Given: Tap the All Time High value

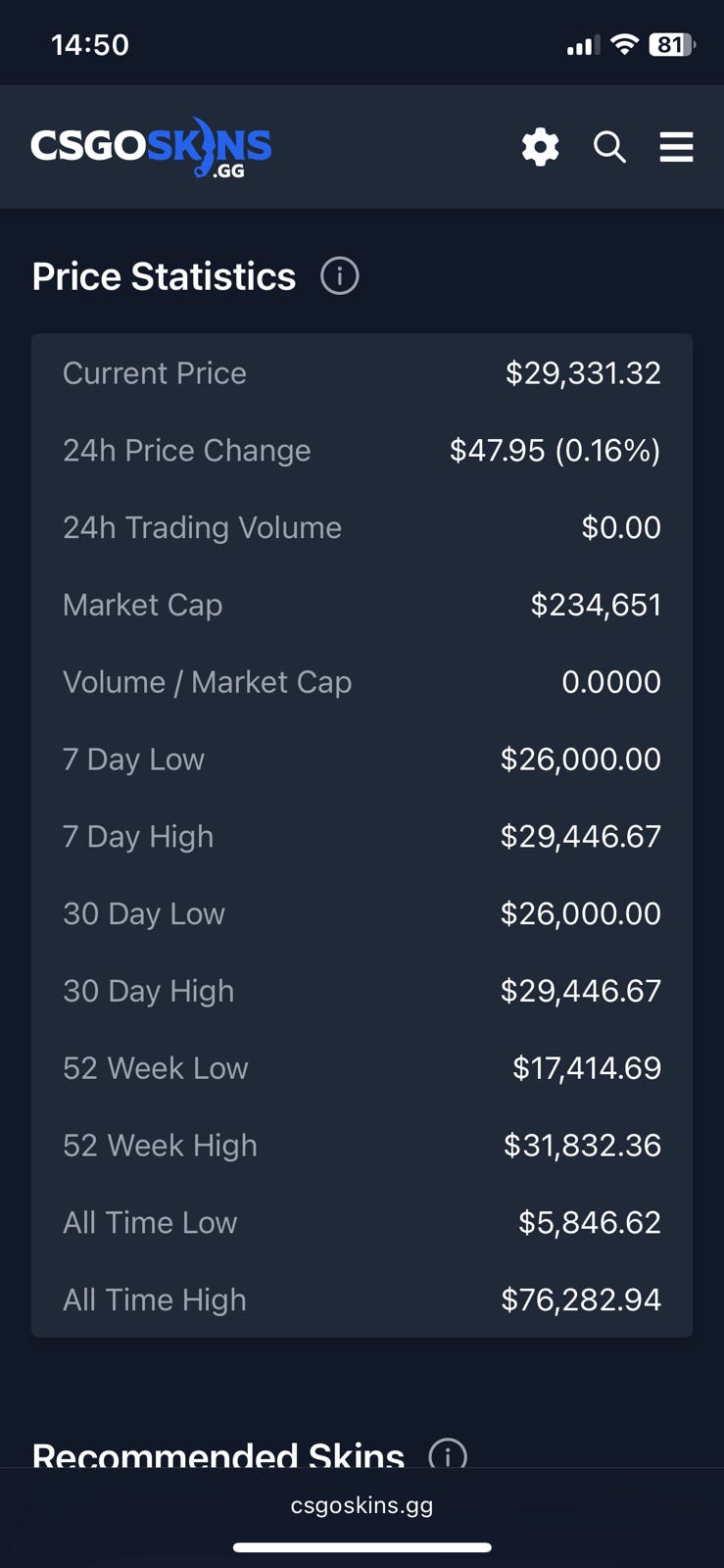Looking at the screenshot, I should pos(581,1299).
